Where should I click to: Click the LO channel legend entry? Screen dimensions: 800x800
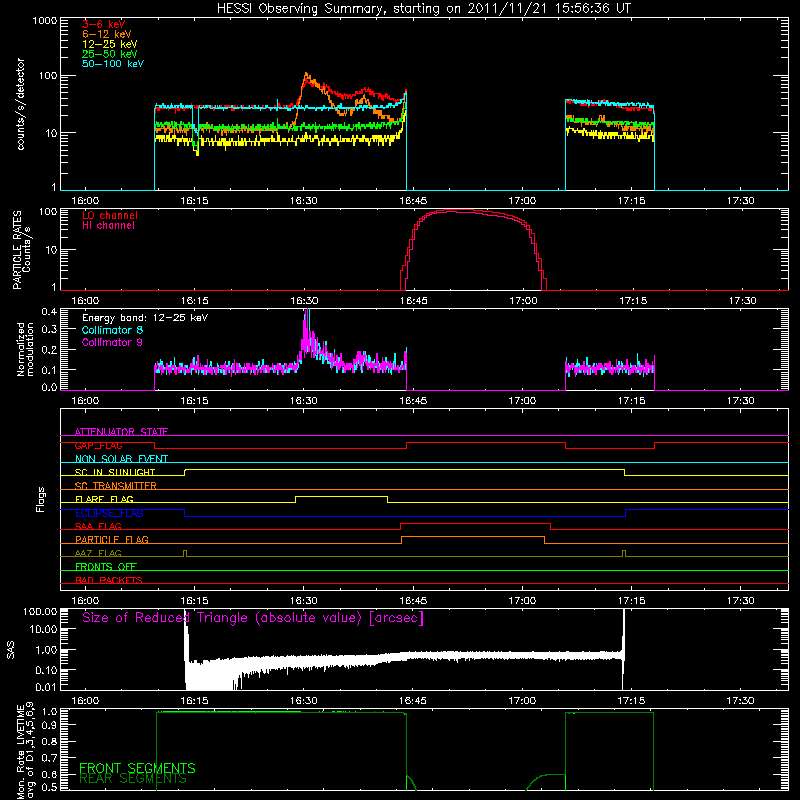point(110,215)
